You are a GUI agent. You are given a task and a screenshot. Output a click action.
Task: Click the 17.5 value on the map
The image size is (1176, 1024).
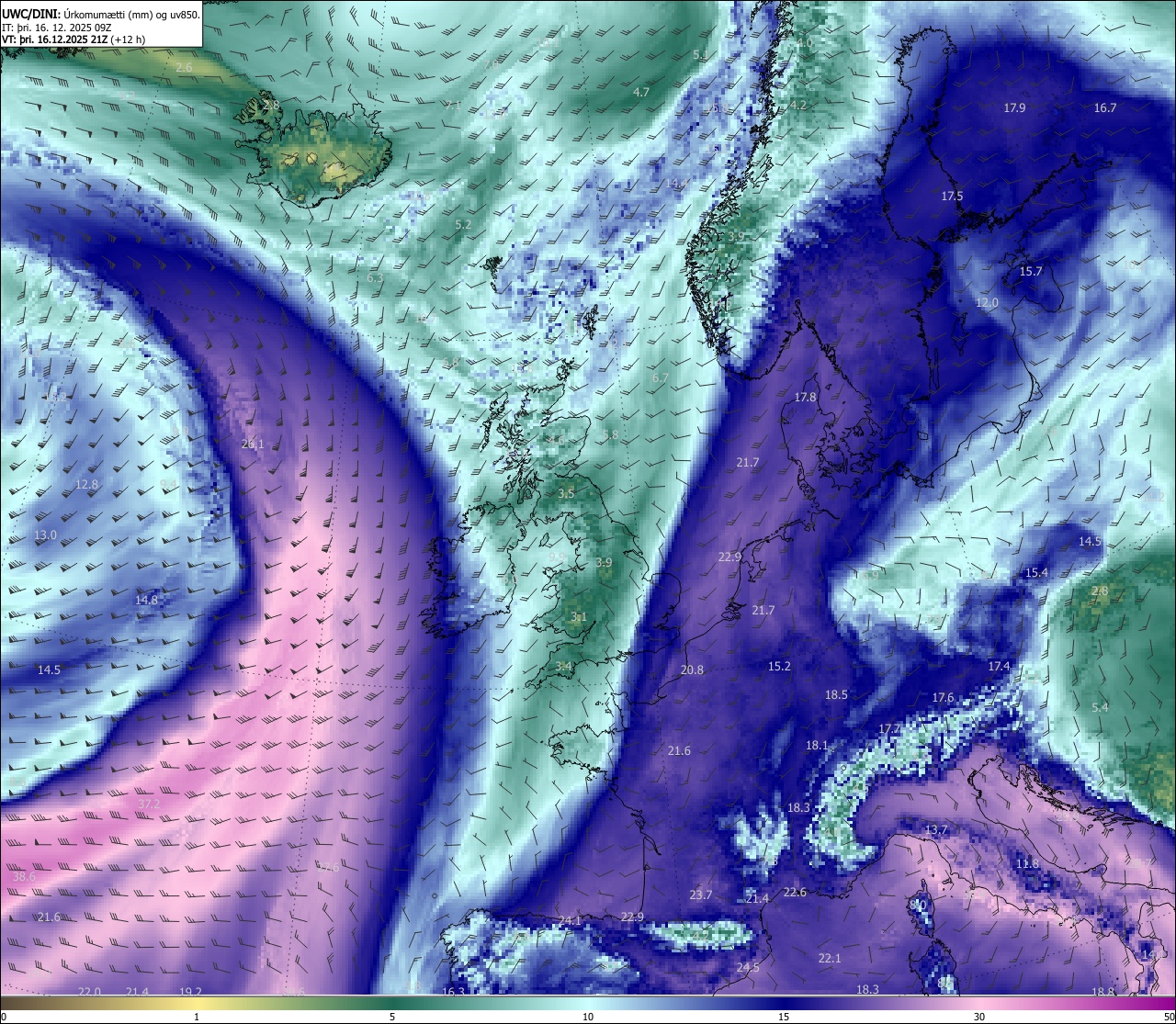(x=952, y=196)
